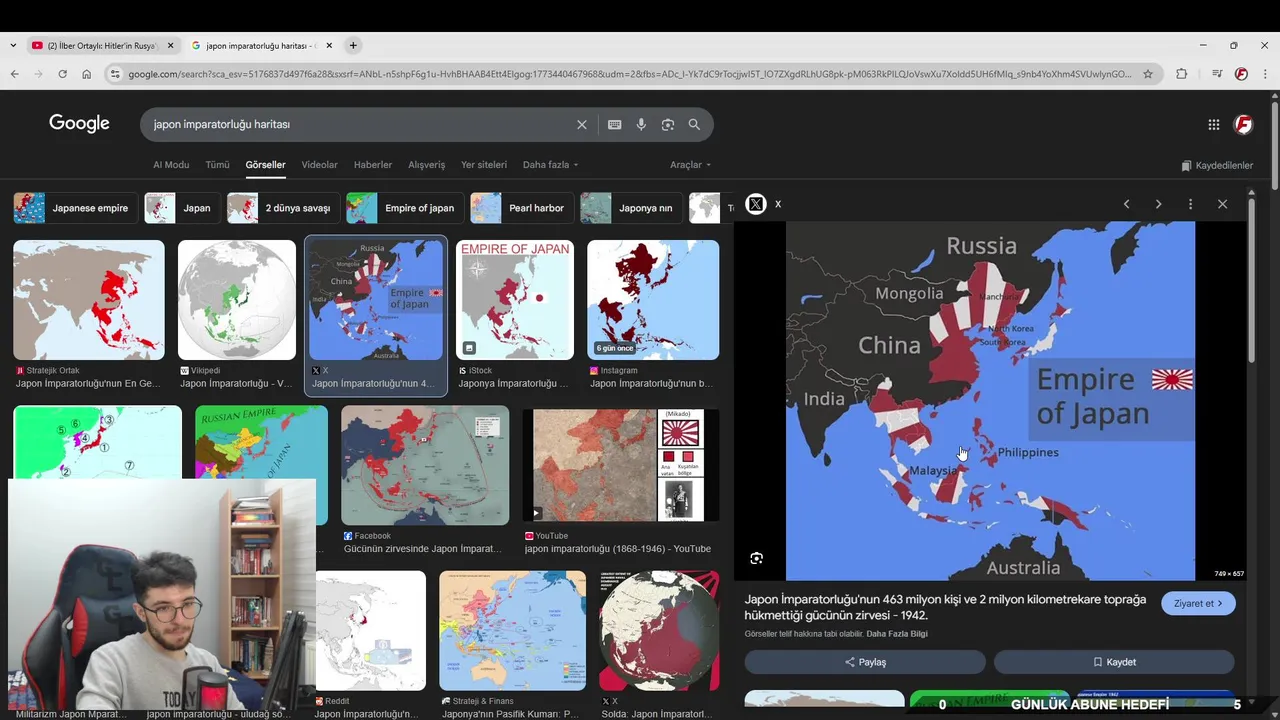Open Google account profile avatar

[x=1243, y=125]
